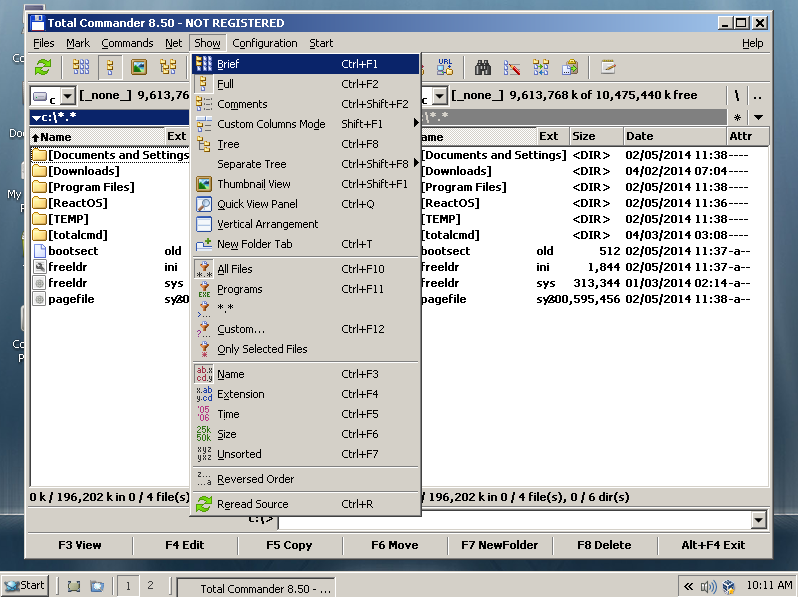The width and height of the screenshot is (798, 597).
Task: Sort by Time in the Show menu
Action: pyautogui.click(x=306, y=414)
